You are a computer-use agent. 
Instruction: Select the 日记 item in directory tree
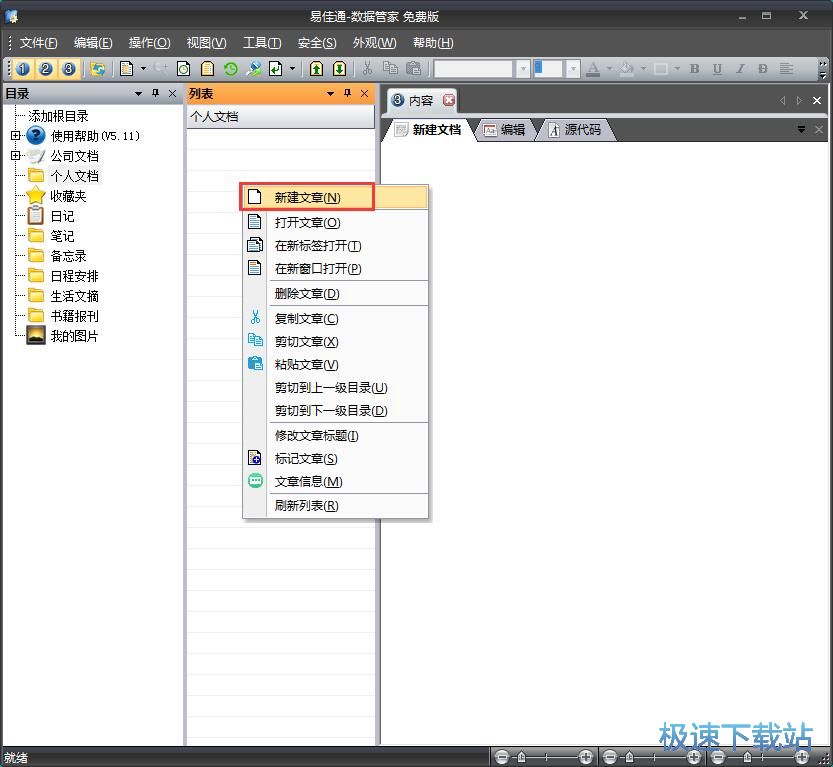62,216
